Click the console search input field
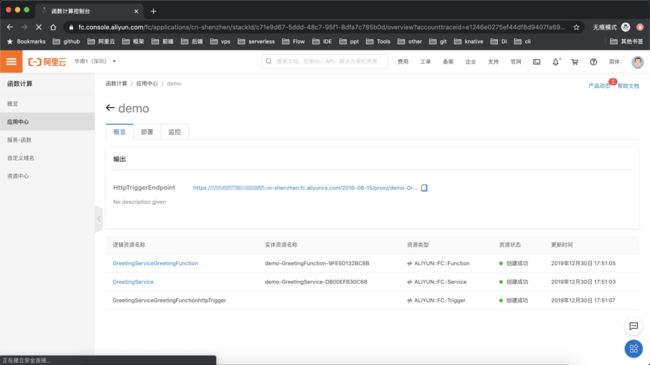 tap(325, 61)
